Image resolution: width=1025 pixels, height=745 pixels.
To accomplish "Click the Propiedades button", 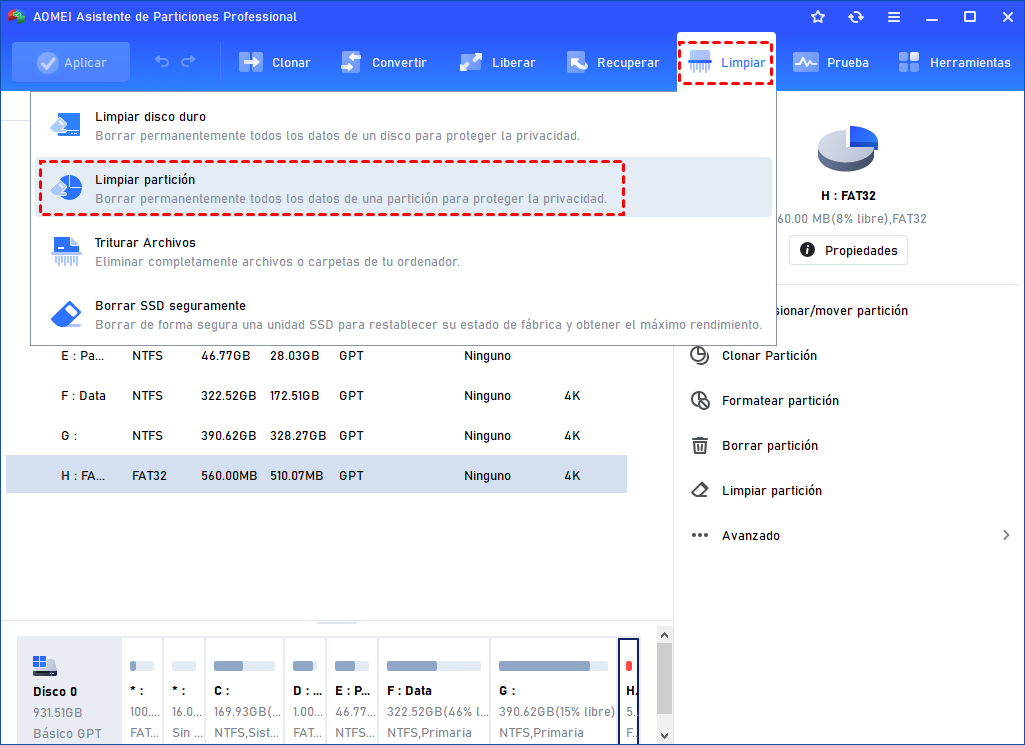I will pyautogui.click(x=848, y=250).
